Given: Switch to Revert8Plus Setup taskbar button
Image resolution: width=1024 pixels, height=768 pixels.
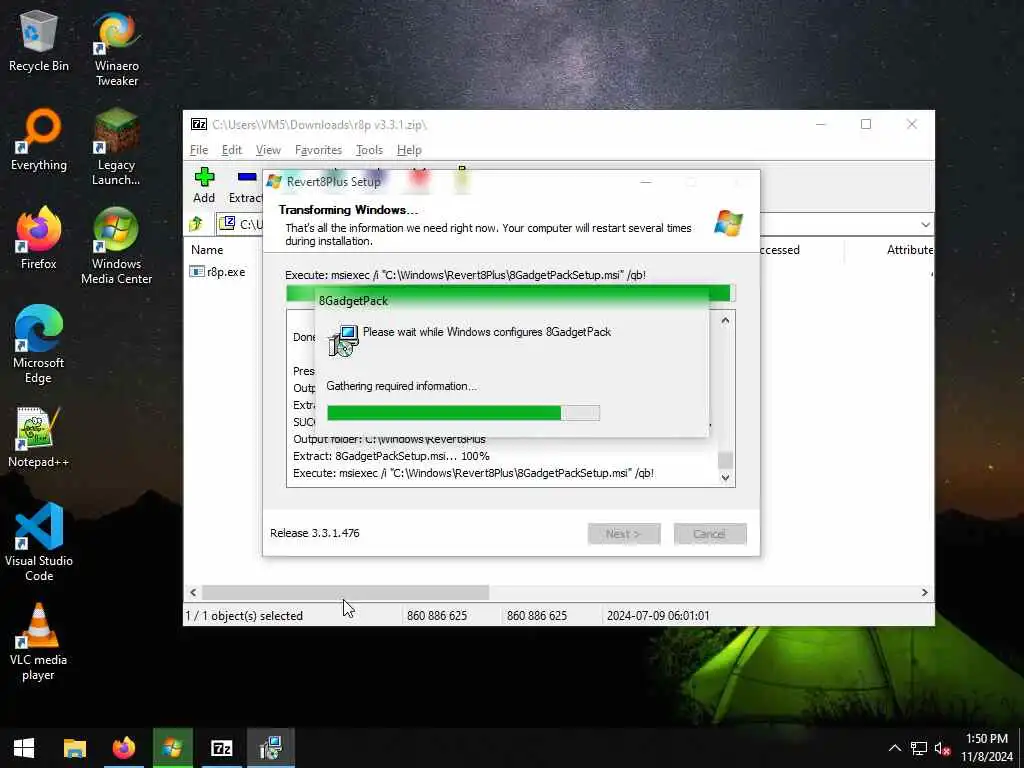Looking at the screenshot, I should coord(172,748).
